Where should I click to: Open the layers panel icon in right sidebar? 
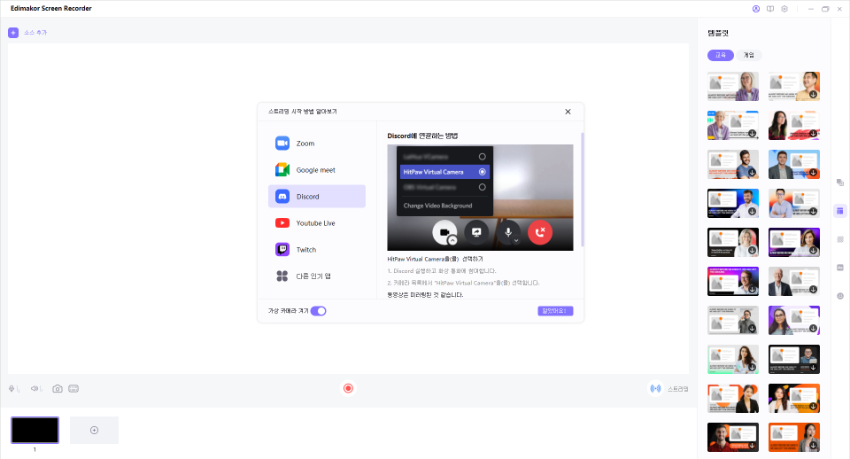(840, 182)
